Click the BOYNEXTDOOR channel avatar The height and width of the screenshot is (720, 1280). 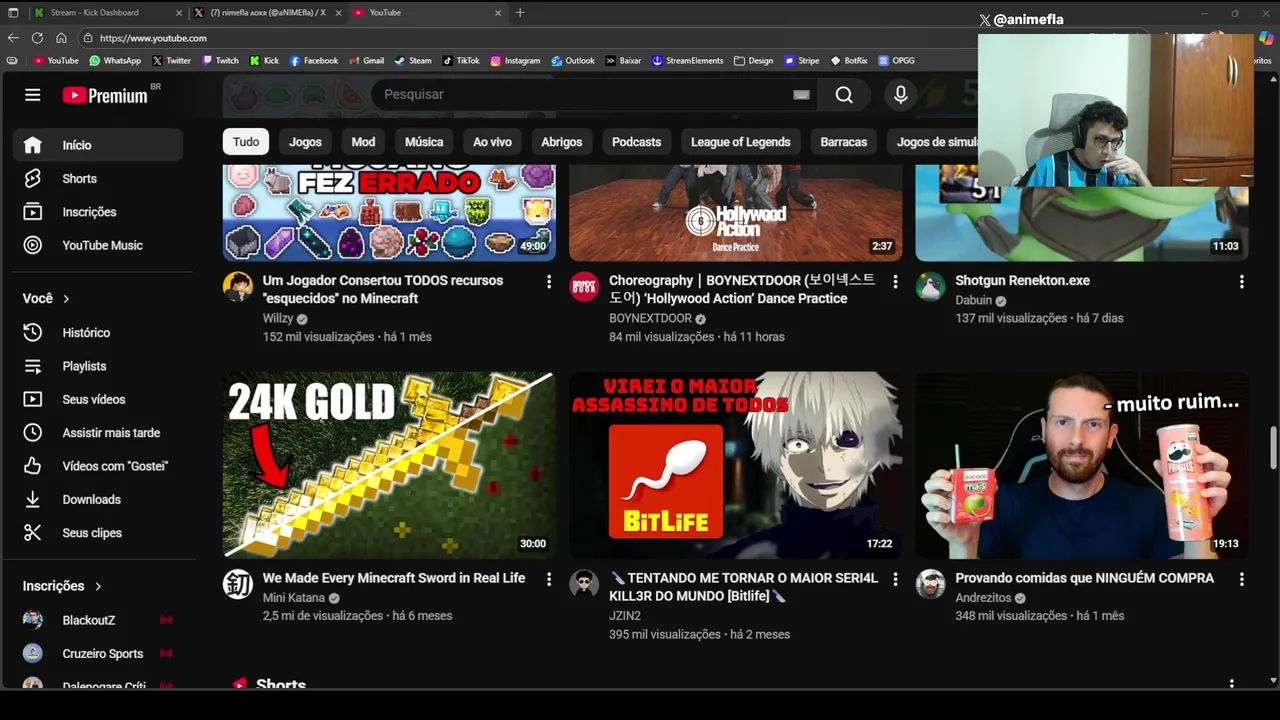point(584,287)
